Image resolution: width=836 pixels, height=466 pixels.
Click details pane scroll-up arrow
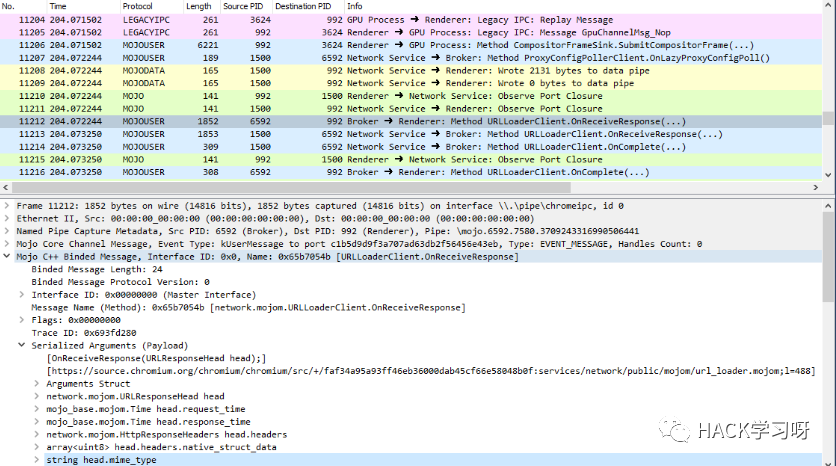[828, 205]
